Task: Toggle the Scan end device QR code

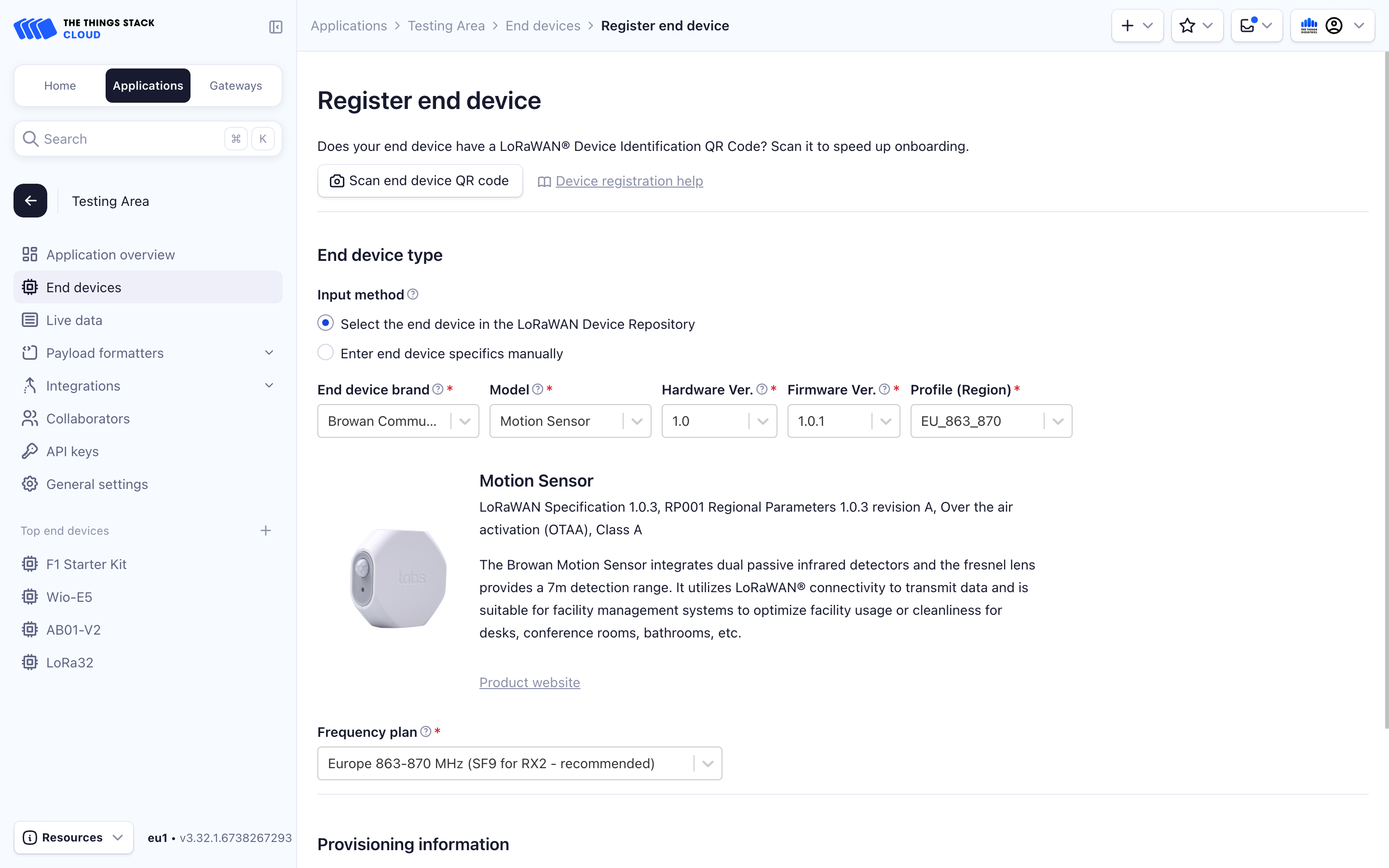Action: 419,180
